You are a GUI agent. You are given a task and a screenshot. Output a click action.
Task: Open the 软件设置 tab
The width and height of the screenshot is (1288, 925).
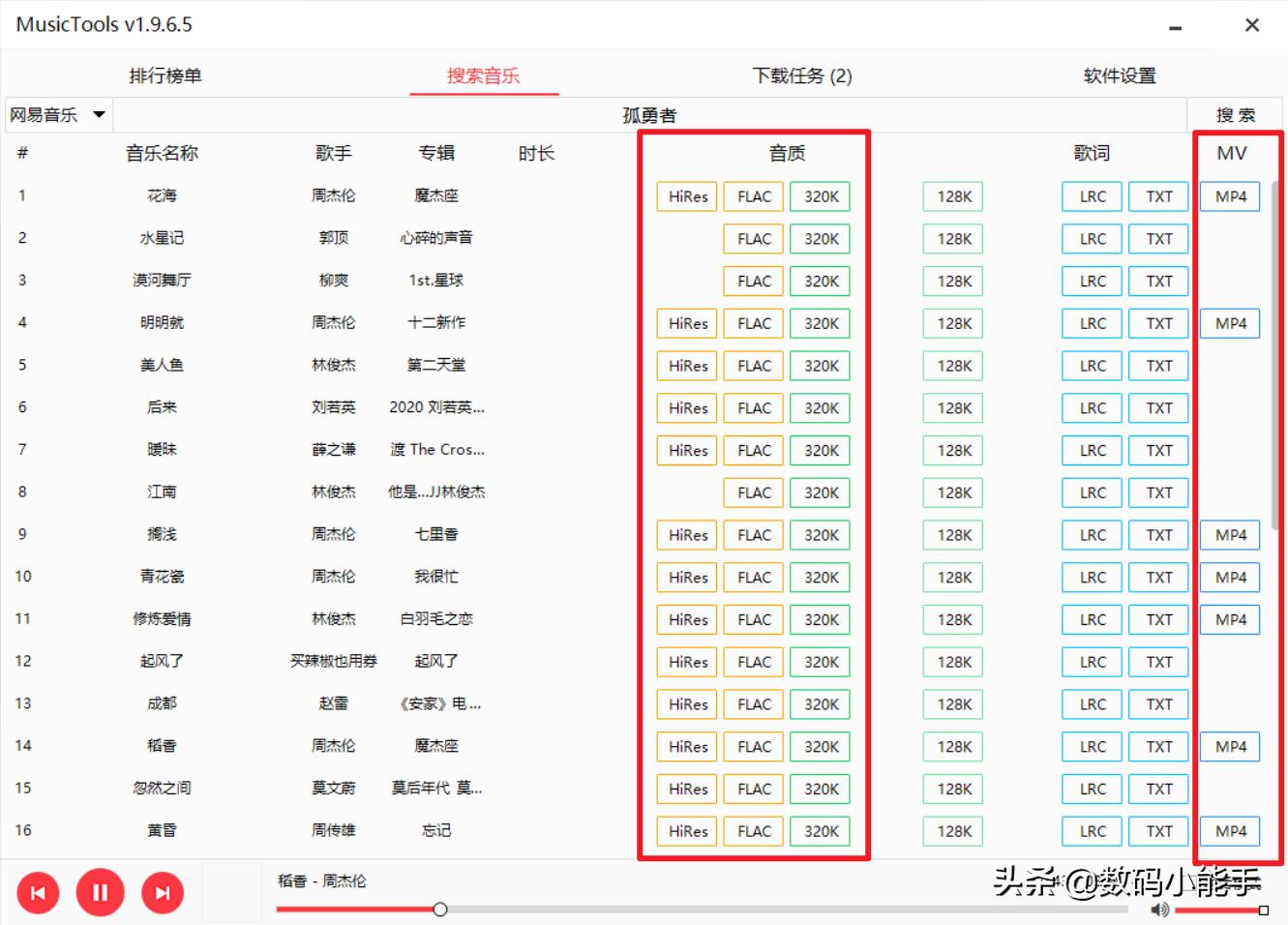point(1120,75)
